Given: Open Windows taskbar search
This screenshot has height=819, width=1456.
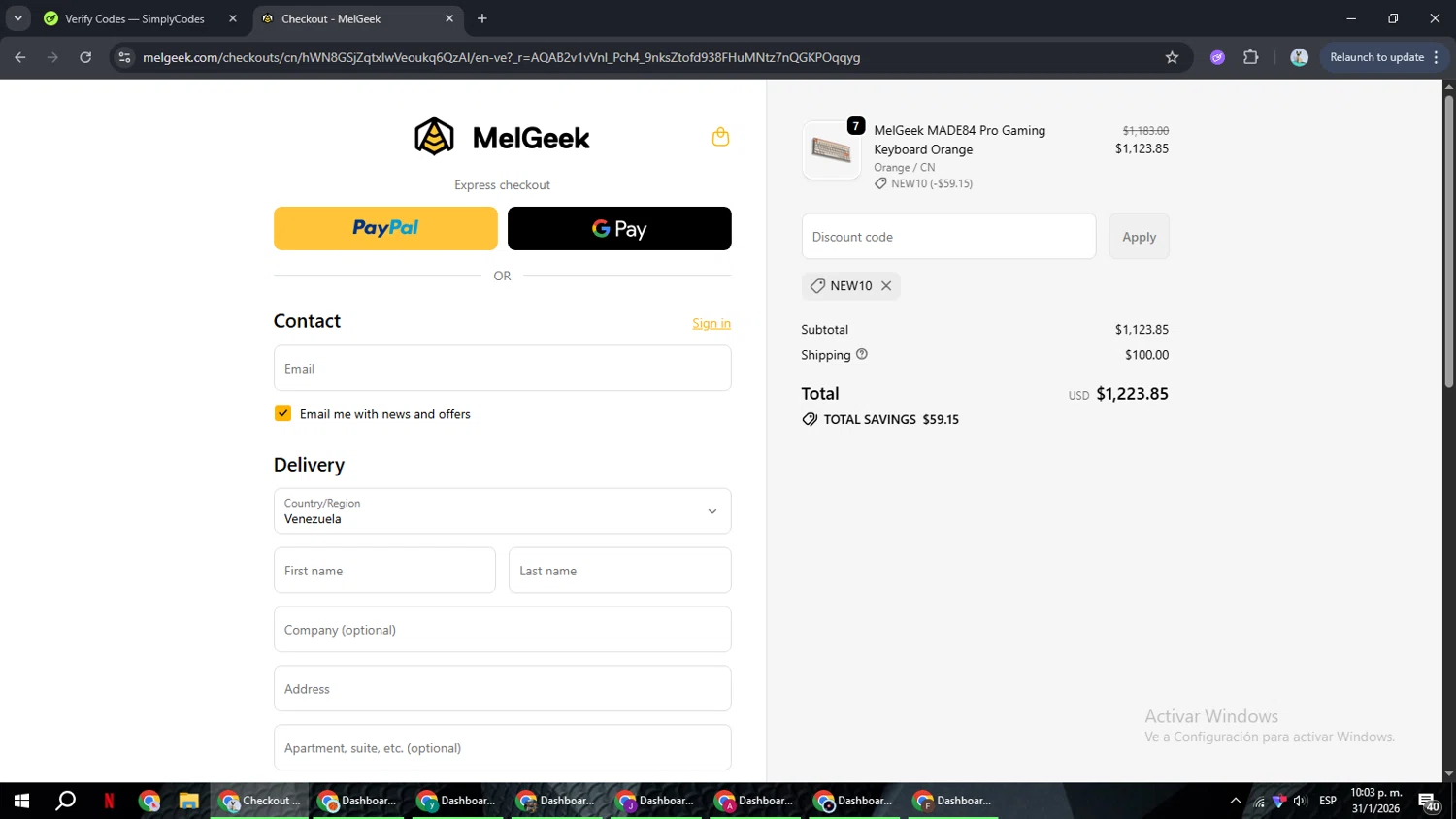Looking at the screenshot, I should (x=65, y=801).
